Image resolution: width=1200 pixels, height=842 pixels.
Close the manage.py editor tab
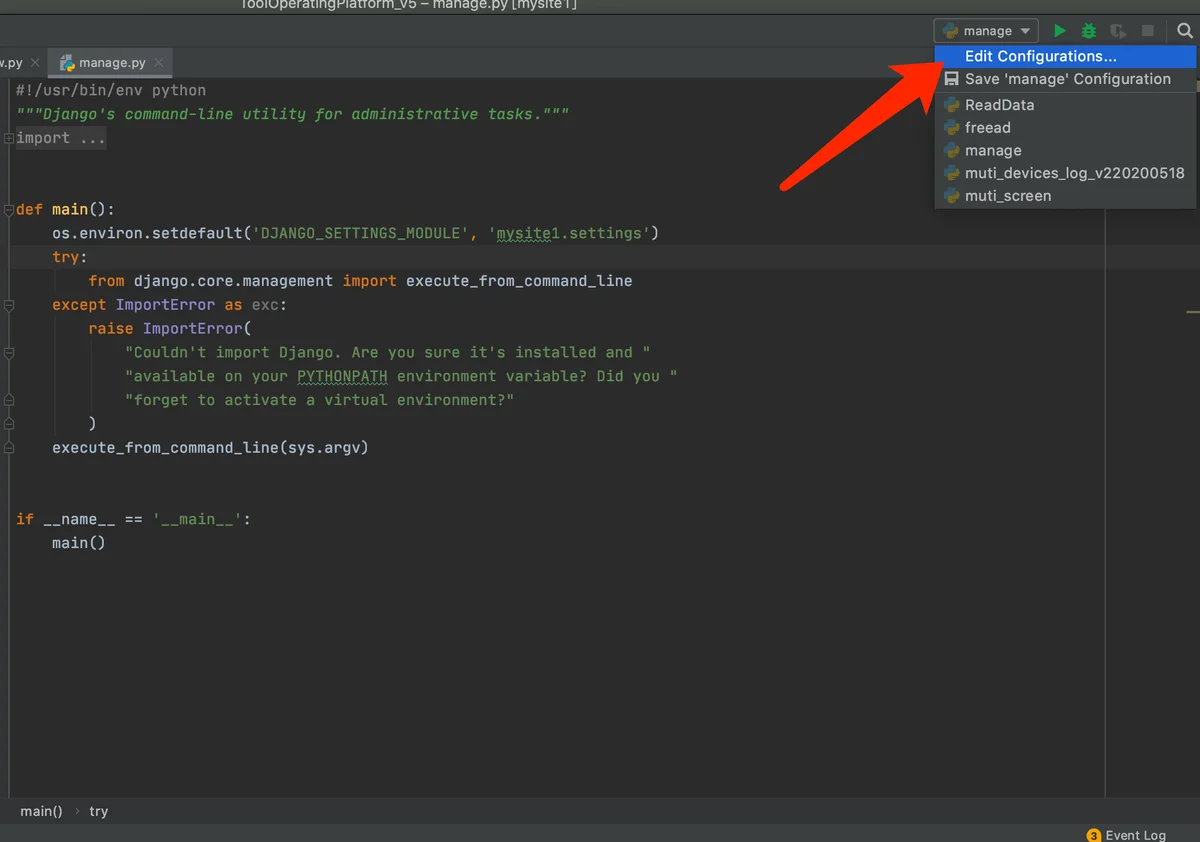(159, 62)
